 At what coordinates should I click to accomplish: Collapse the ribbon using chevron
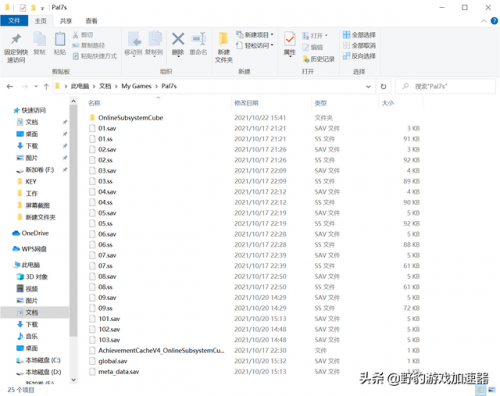coord(484,21)
